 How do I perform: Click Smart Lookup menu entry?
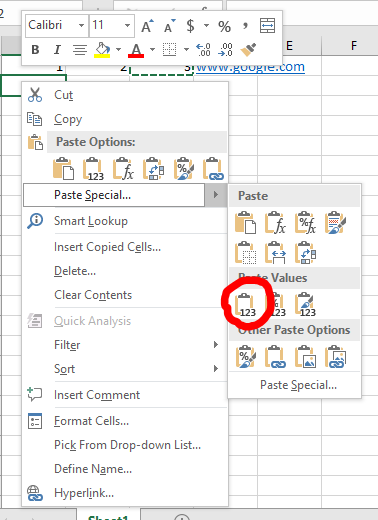[91, 221]
